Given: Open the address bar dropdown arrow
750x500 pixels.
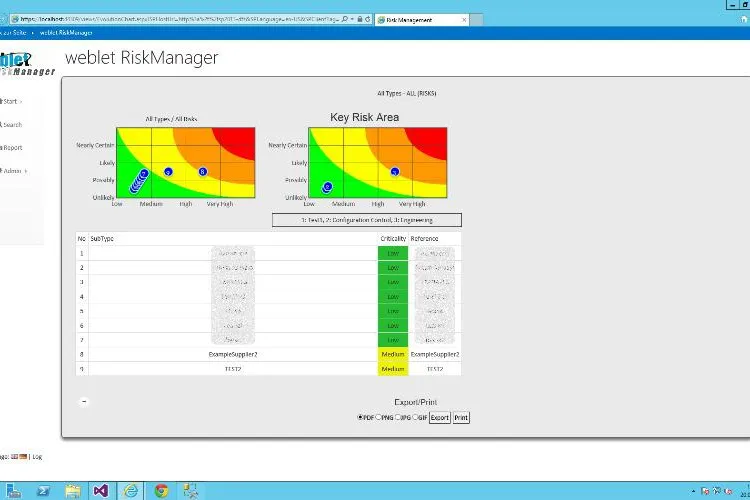Looking at the screenshot, I should [352, 19].
